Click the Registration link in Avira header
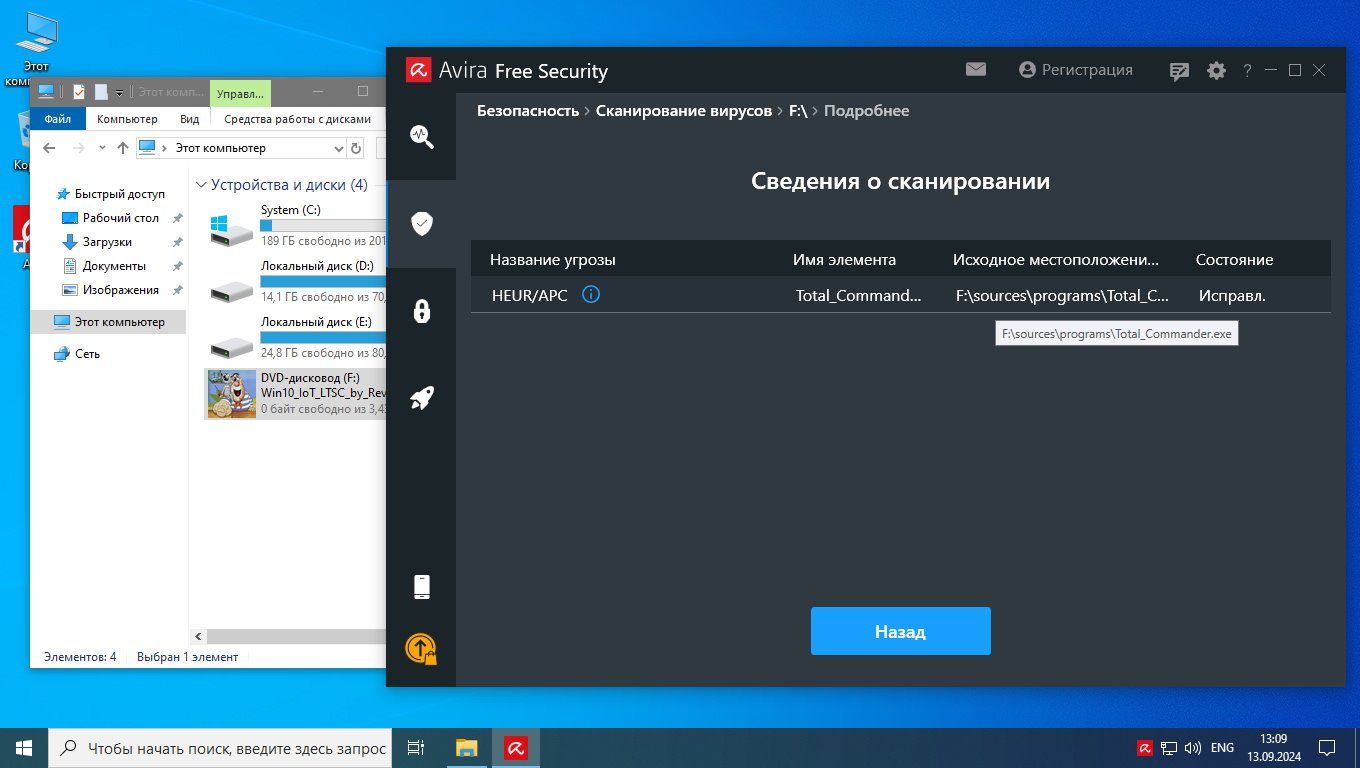Image resolution: width=1360 pixels, height=768 pixels. (1076, 70)
